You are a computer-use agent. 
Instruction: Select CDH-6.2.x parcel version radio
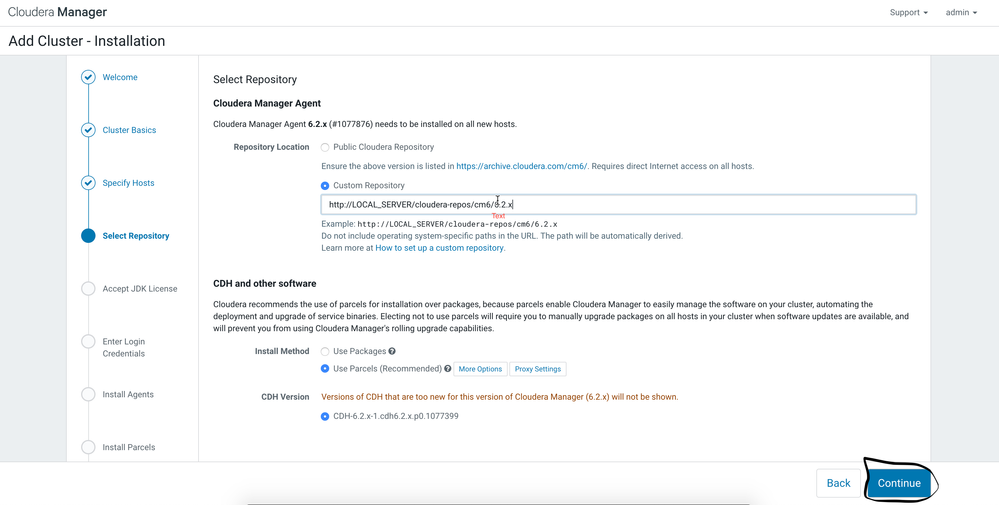(325, 416)
